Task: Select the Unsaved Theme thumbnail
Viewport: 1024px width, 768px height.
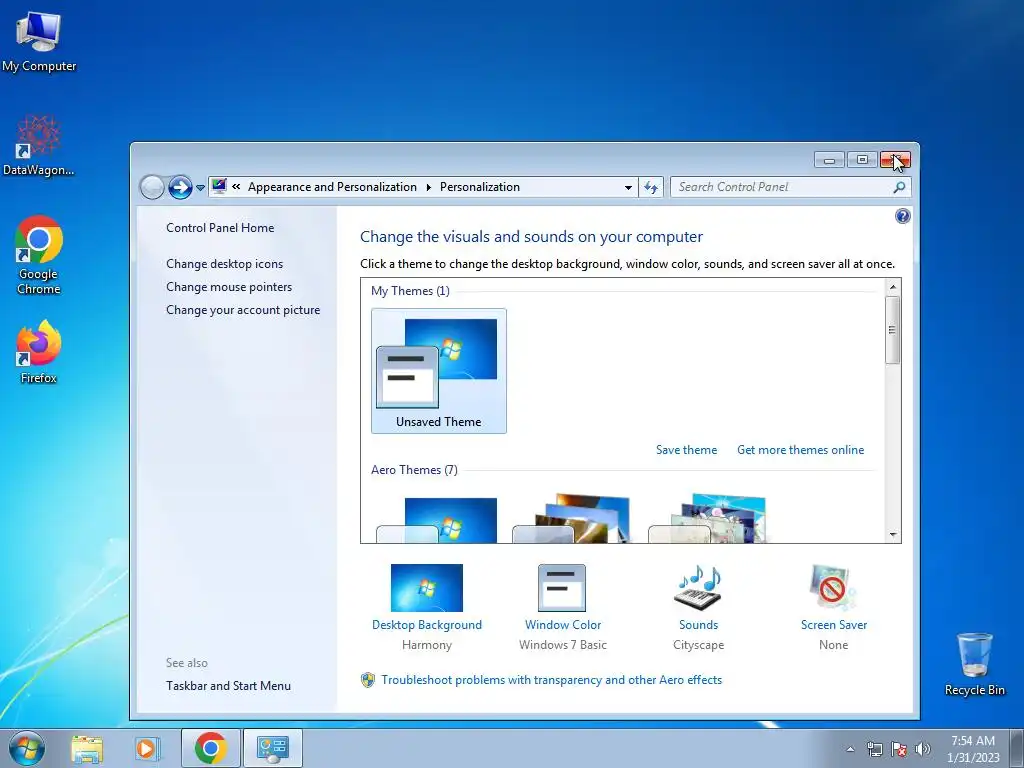Action: tap(439, 371)
